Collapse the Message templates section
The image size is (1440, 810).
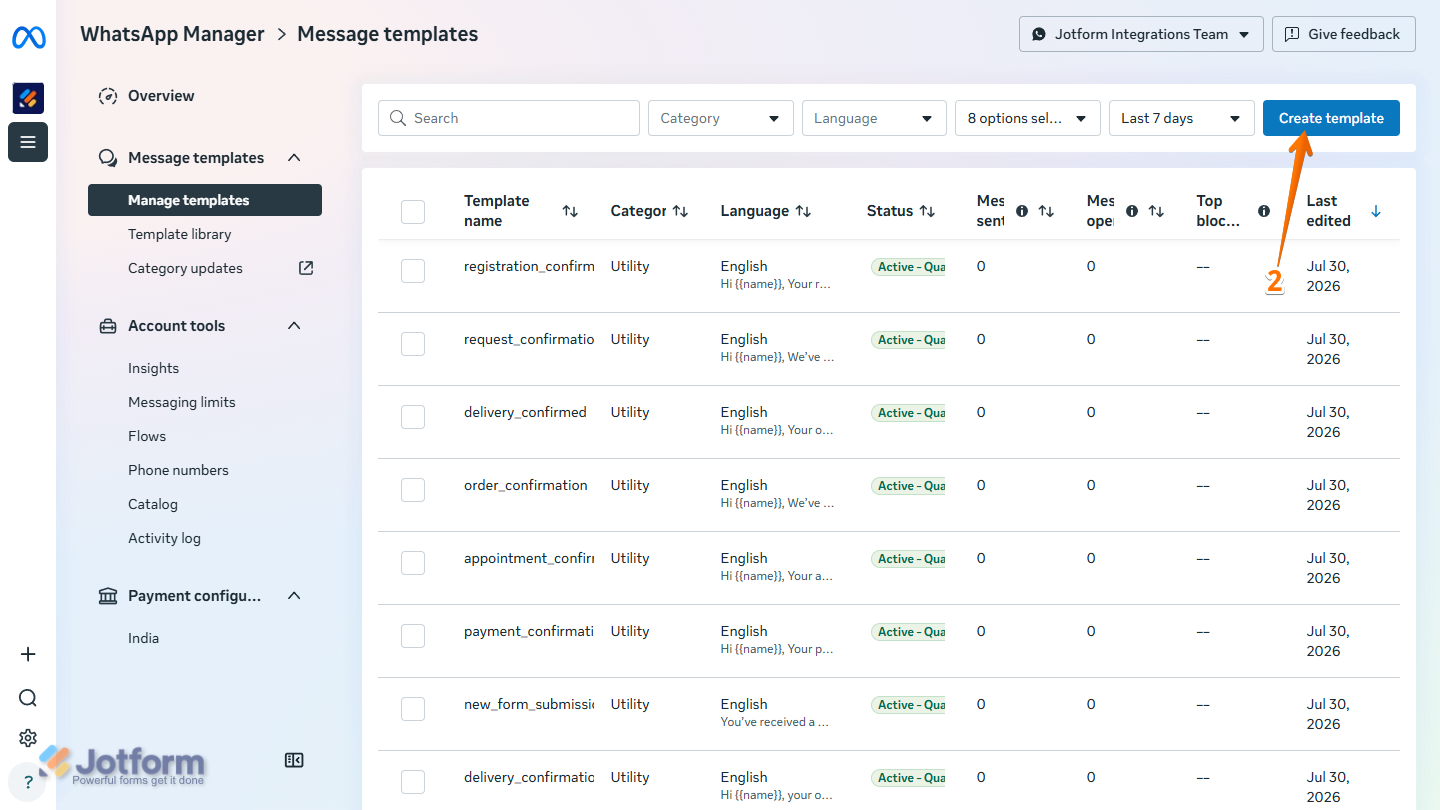pyautogui.click(x=294, y=158)
